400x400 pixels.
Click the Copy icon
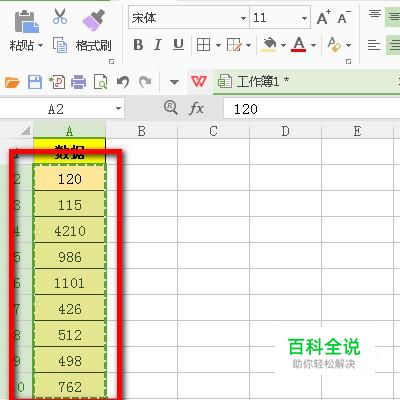coord(60,45)
